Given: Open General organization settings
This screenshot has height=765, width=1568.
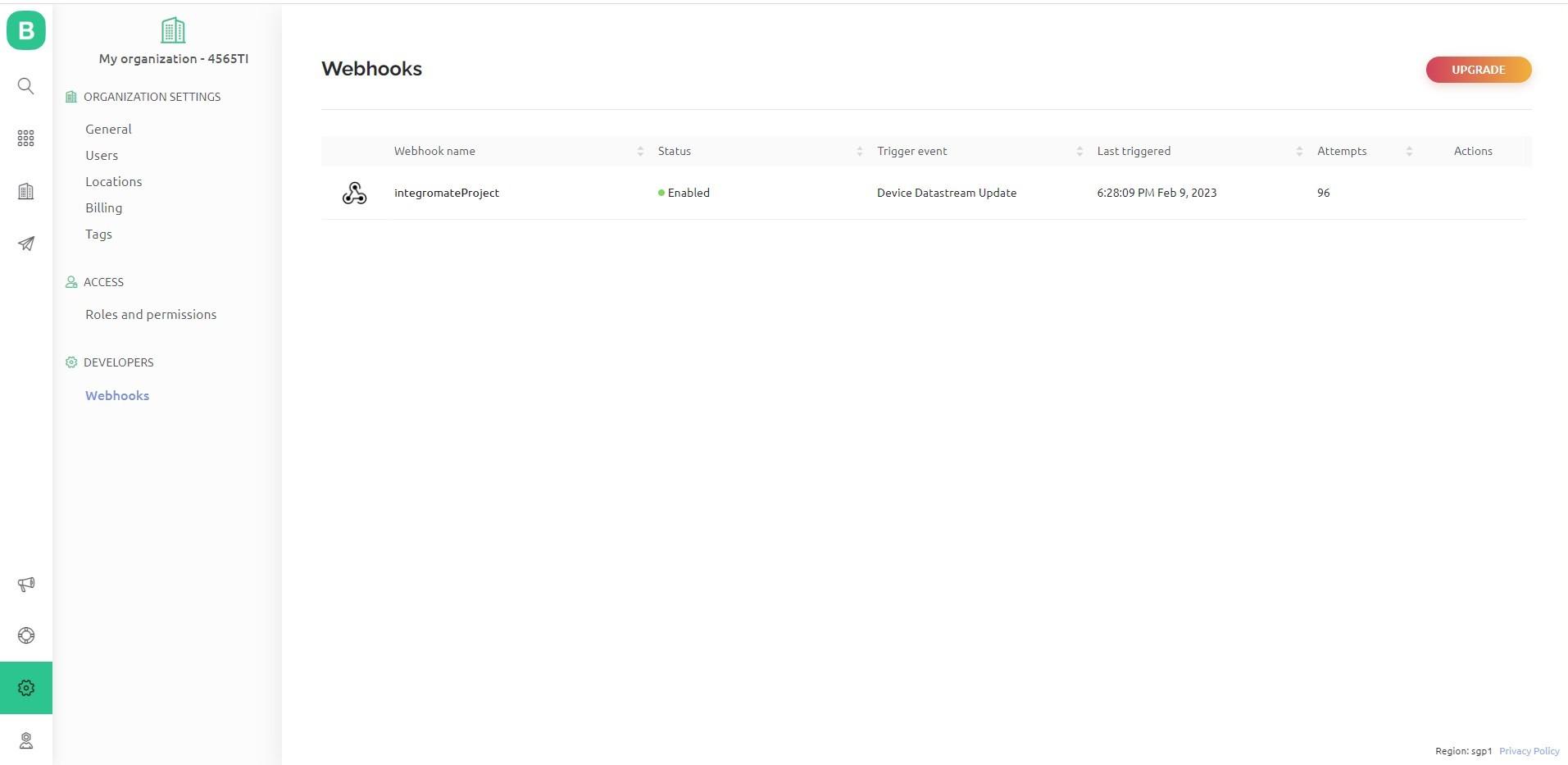Looking at the screenshot, I should coord(108,129).
